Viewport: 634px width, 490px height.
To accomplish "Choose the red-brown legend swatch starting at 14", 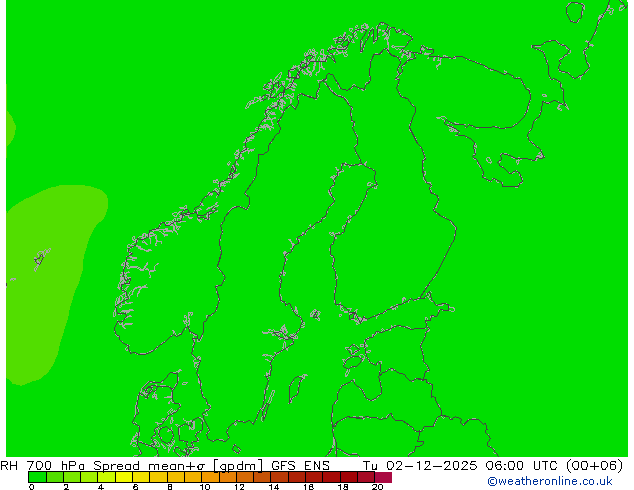I will 280,477.
